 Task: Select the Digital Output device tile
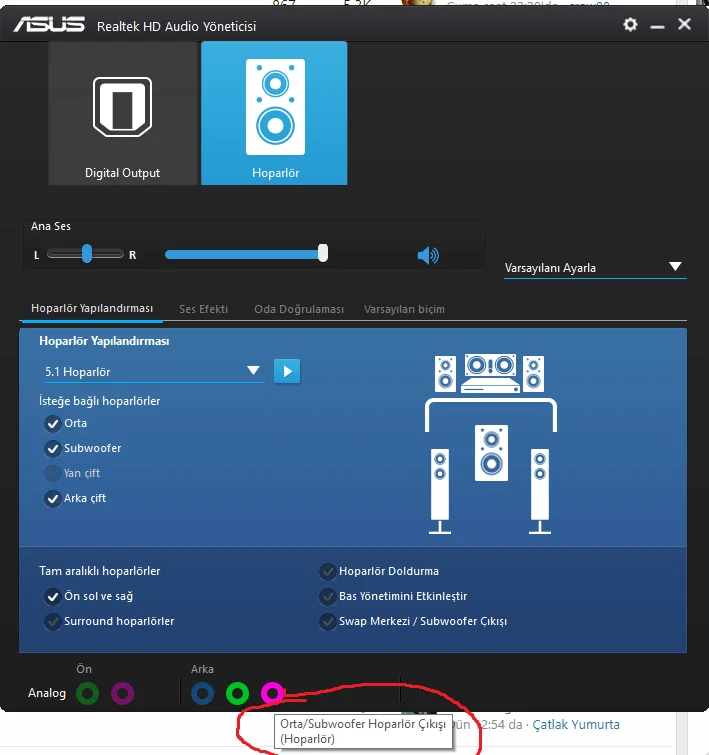(x=123, y=113)
